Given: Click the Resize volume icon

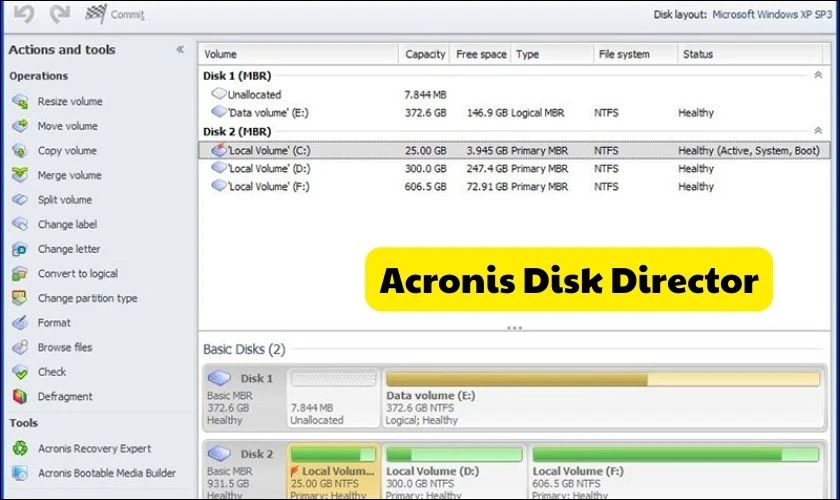Looking at the screenshot, I should [x=20, y=101].
